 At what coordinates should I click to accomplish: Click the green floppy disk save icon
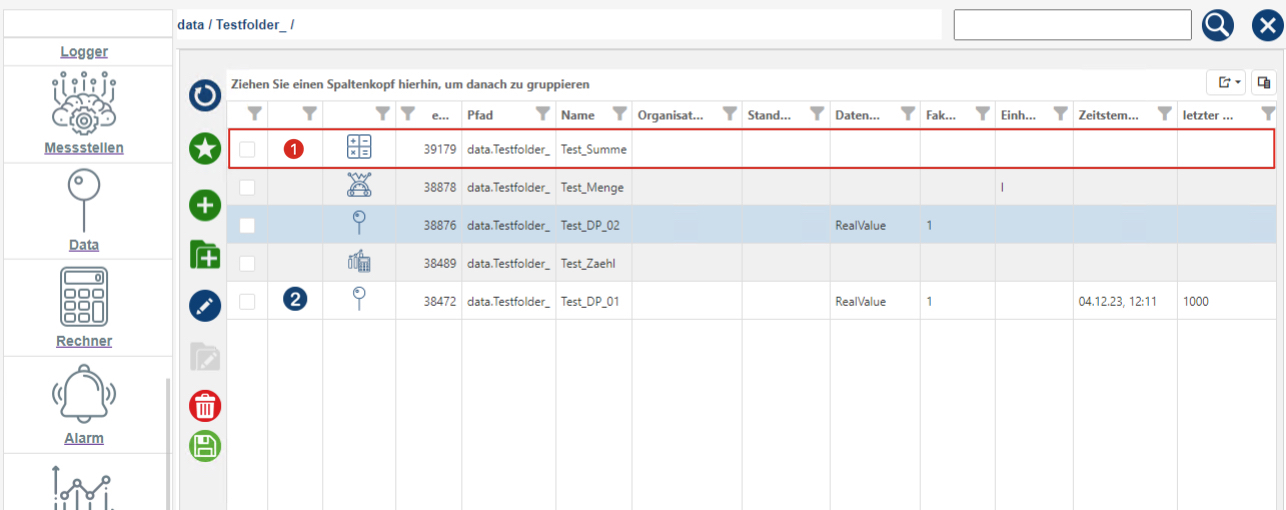pos(205,445)
